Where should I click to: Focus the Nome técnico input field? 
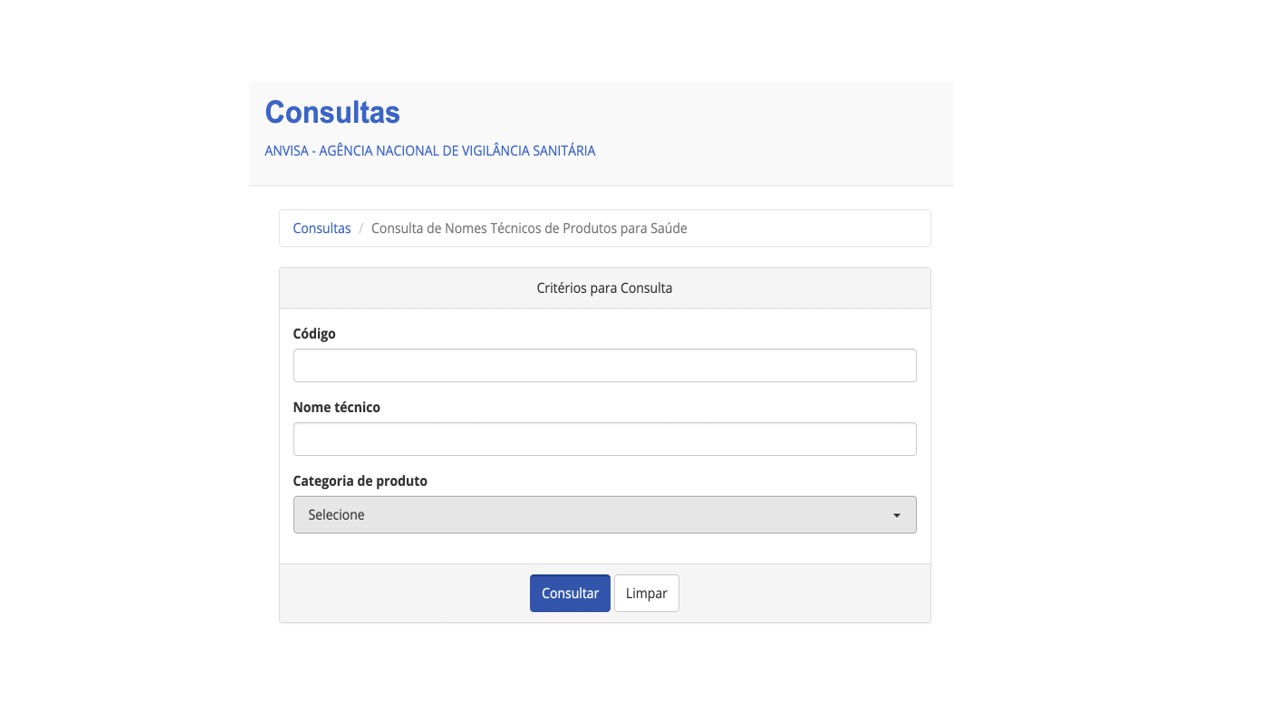(604, 439)
